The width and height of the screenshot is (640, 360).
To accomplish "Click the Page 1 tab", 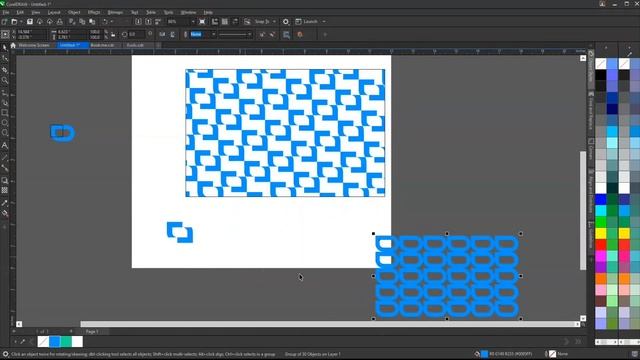I will (92, 331).
